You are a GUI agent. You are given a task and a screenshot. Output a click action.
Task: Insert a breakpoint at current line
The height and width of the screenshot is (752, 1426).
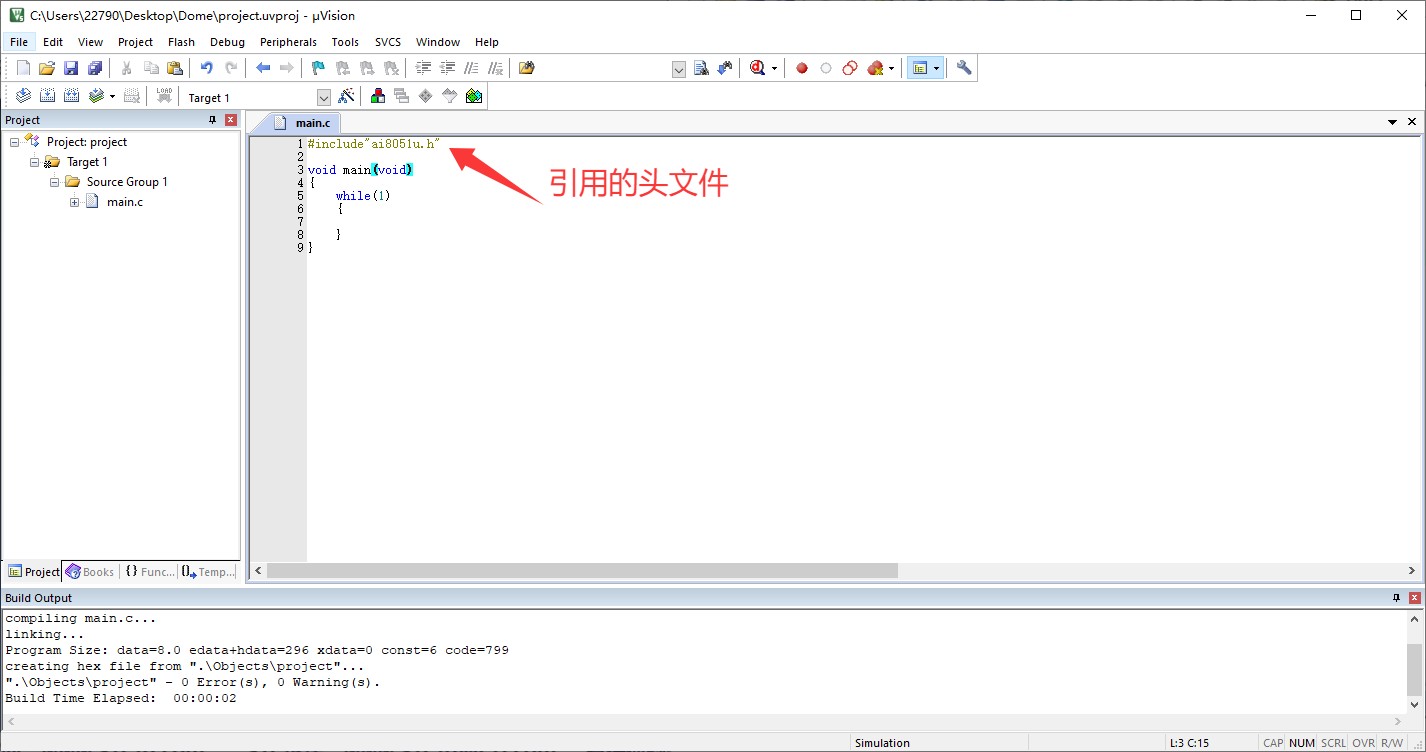click(802, 67)
